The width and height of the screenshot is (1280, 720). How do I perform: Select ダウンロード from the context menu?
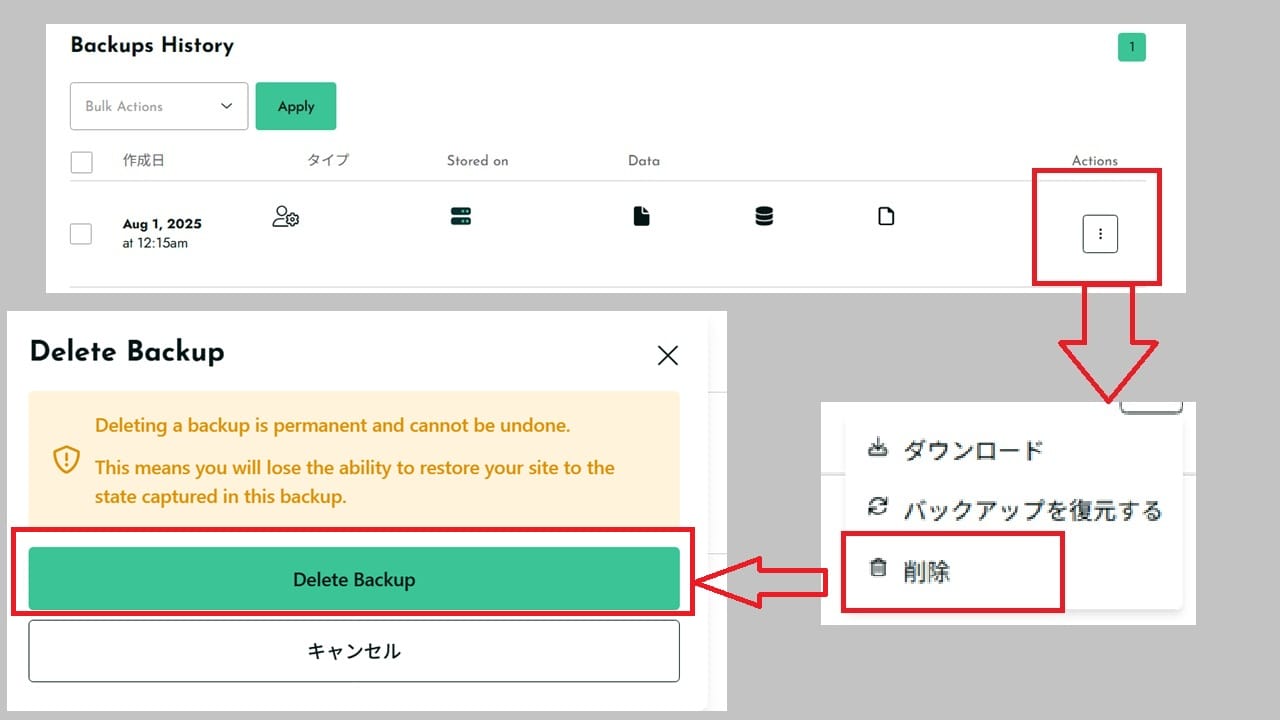pyautogui.click(x=972, y=450)
